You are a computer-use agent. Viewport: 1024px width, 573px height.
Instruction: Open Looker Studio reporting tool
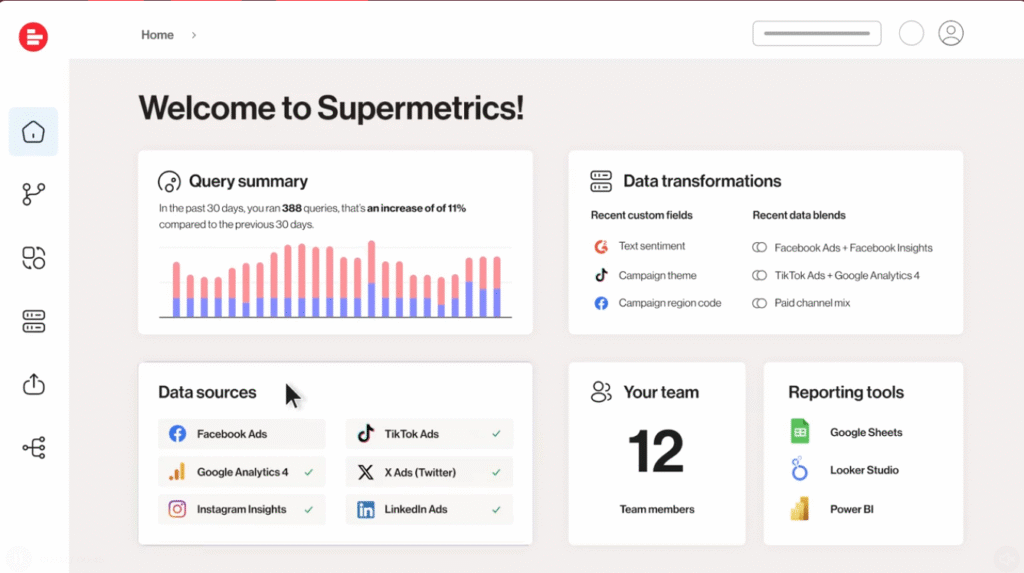tap(864, 470)
